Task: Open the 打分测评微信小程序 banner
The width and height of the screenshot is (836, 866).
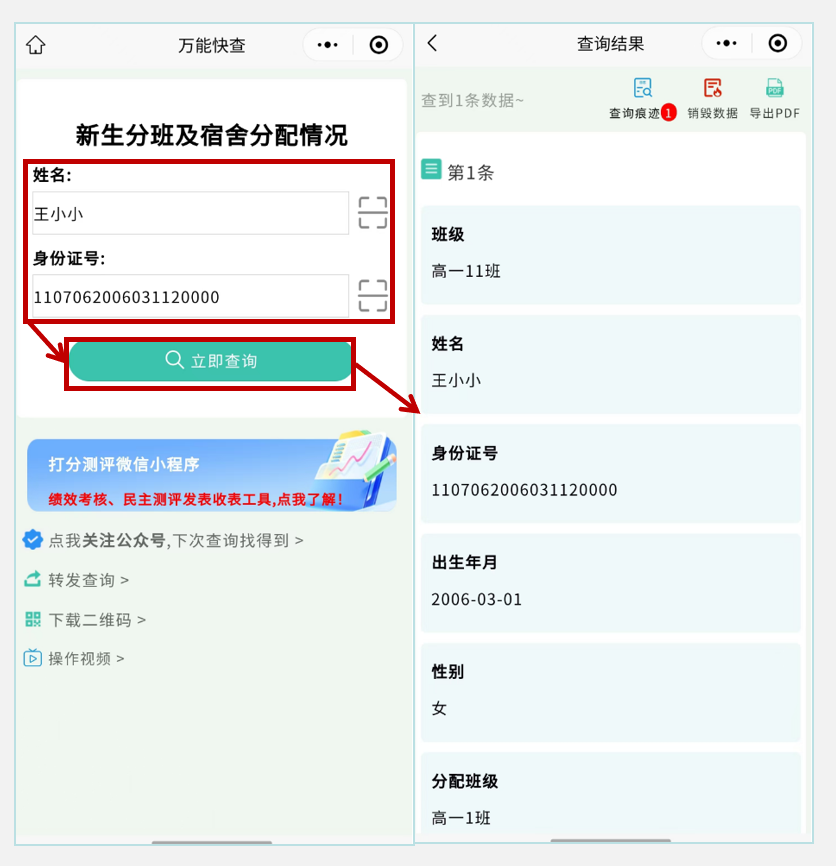Action: point(212,473)
